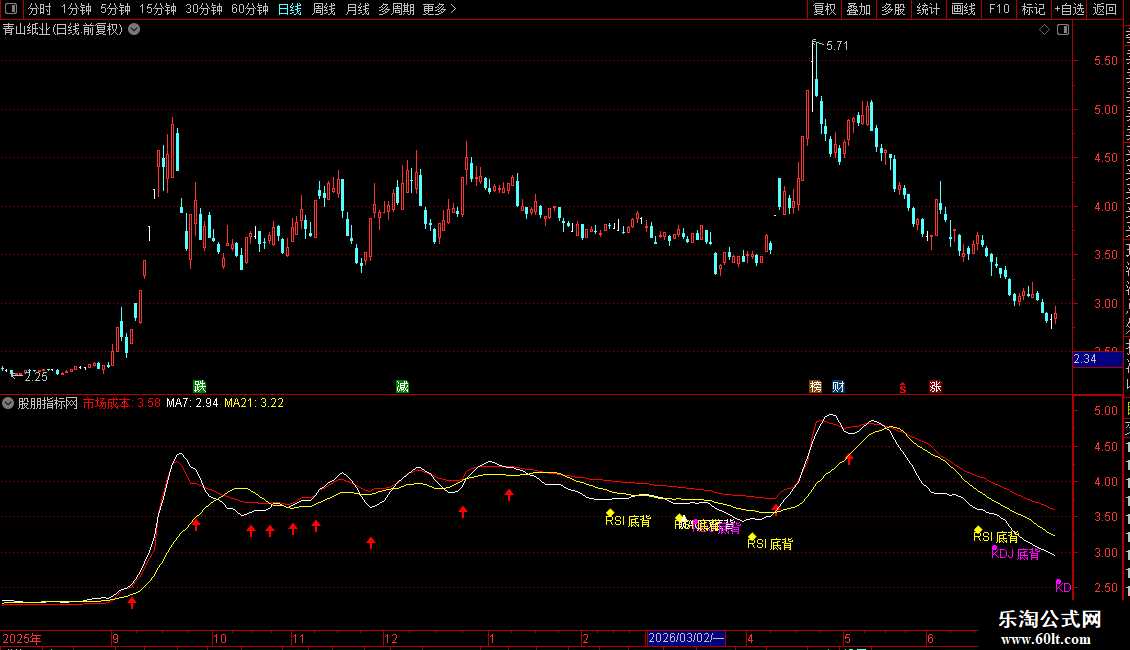The width and height of the screenshot is (1130, 650).
Task: Select the 60分钟 period tab
Action: pos(250,9)
